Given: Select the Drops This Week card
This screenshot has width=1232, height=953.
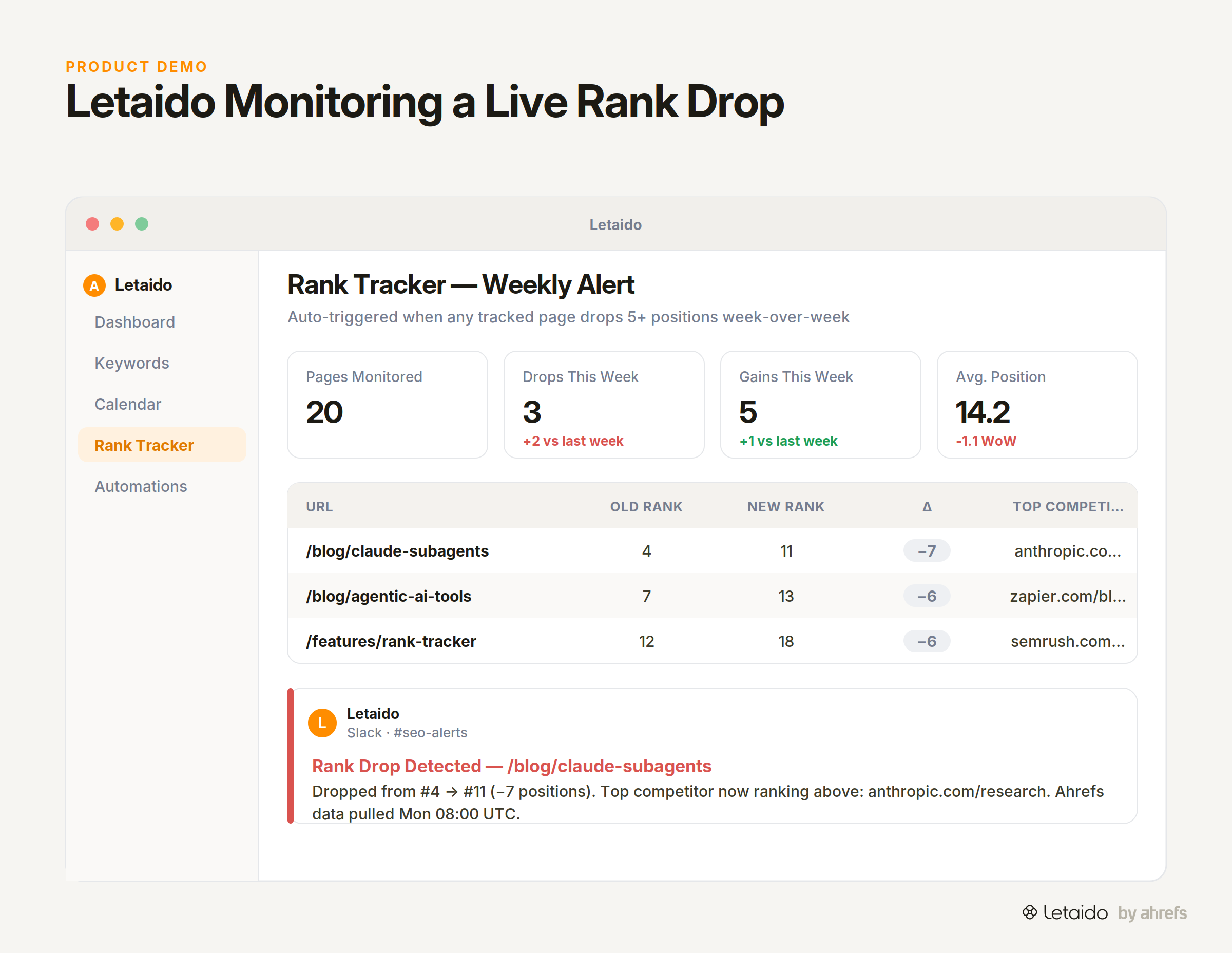Looking at the screenshot, I should click(x=604, y=405).
